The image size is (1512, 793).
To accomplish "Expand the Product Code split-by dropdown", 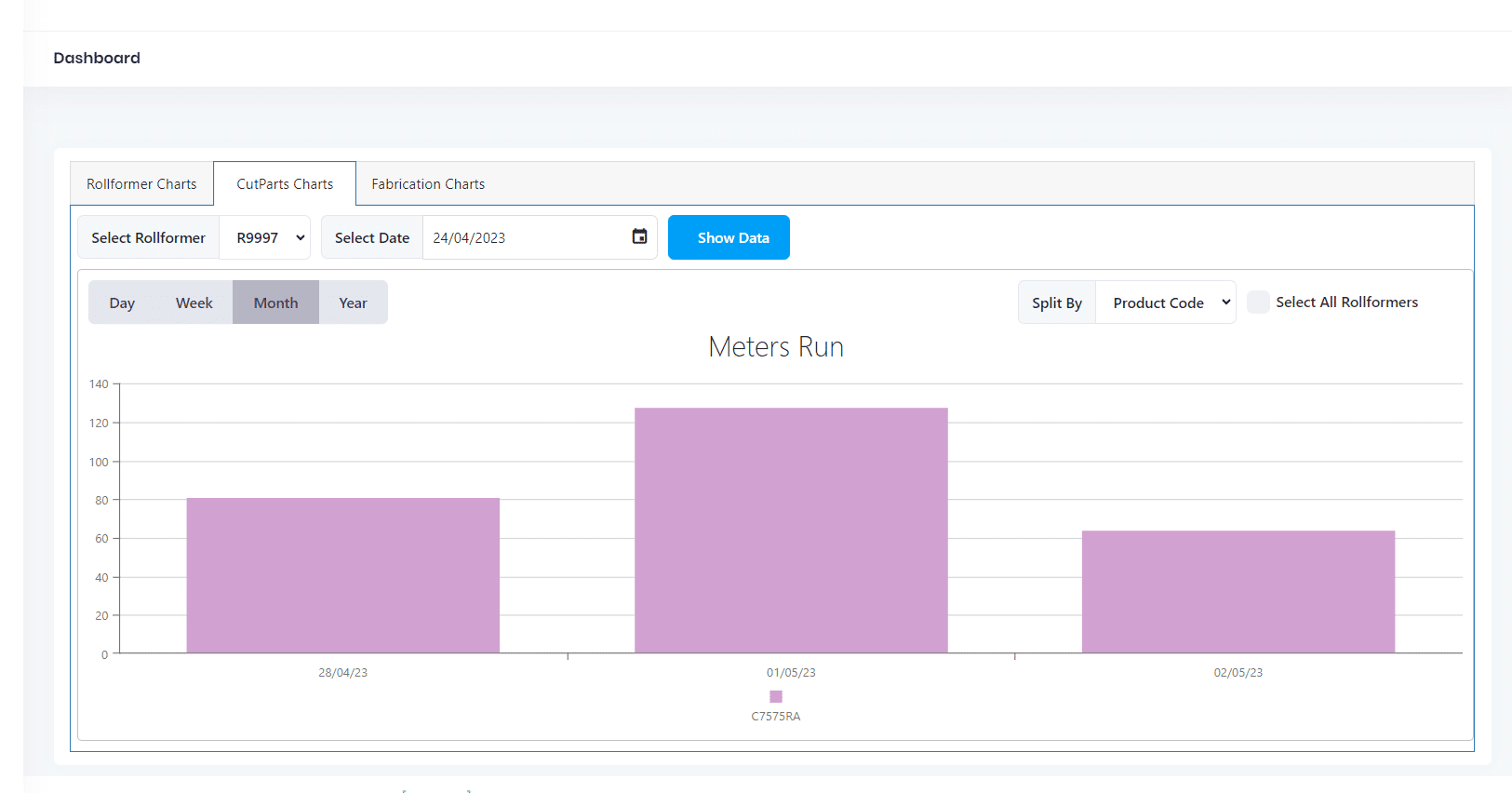I will pos(1167,303).
